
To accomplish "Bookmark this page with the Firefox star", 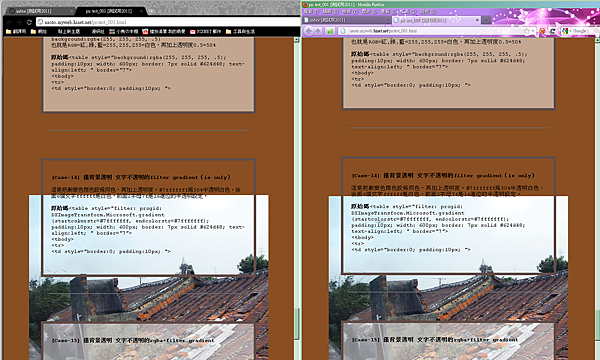I will (527, 31).
